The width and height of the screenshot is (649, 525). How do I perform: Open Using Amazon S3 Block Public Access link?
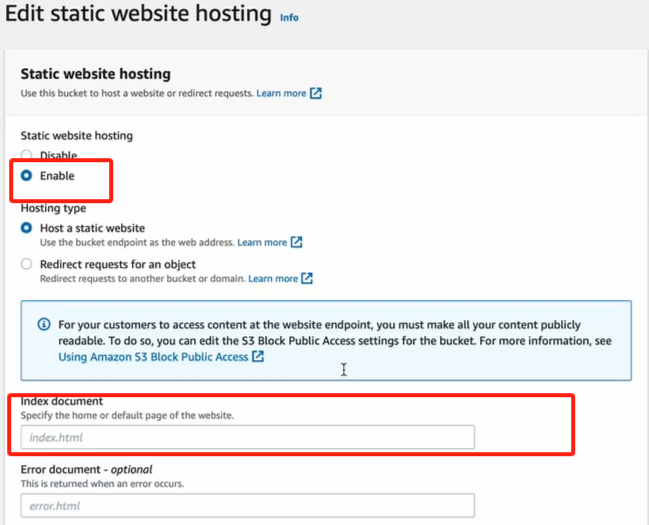point(153,357)
